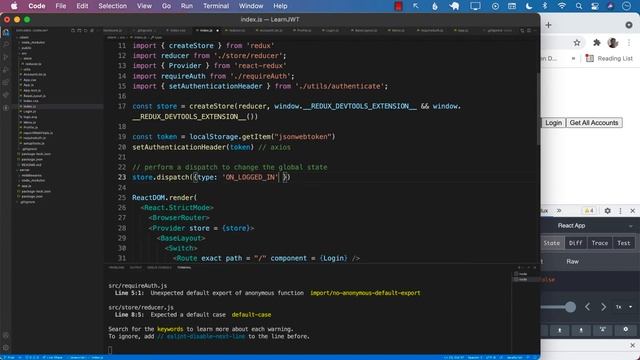Collapse the store folder in Explorer

click(x=27, y=58)
